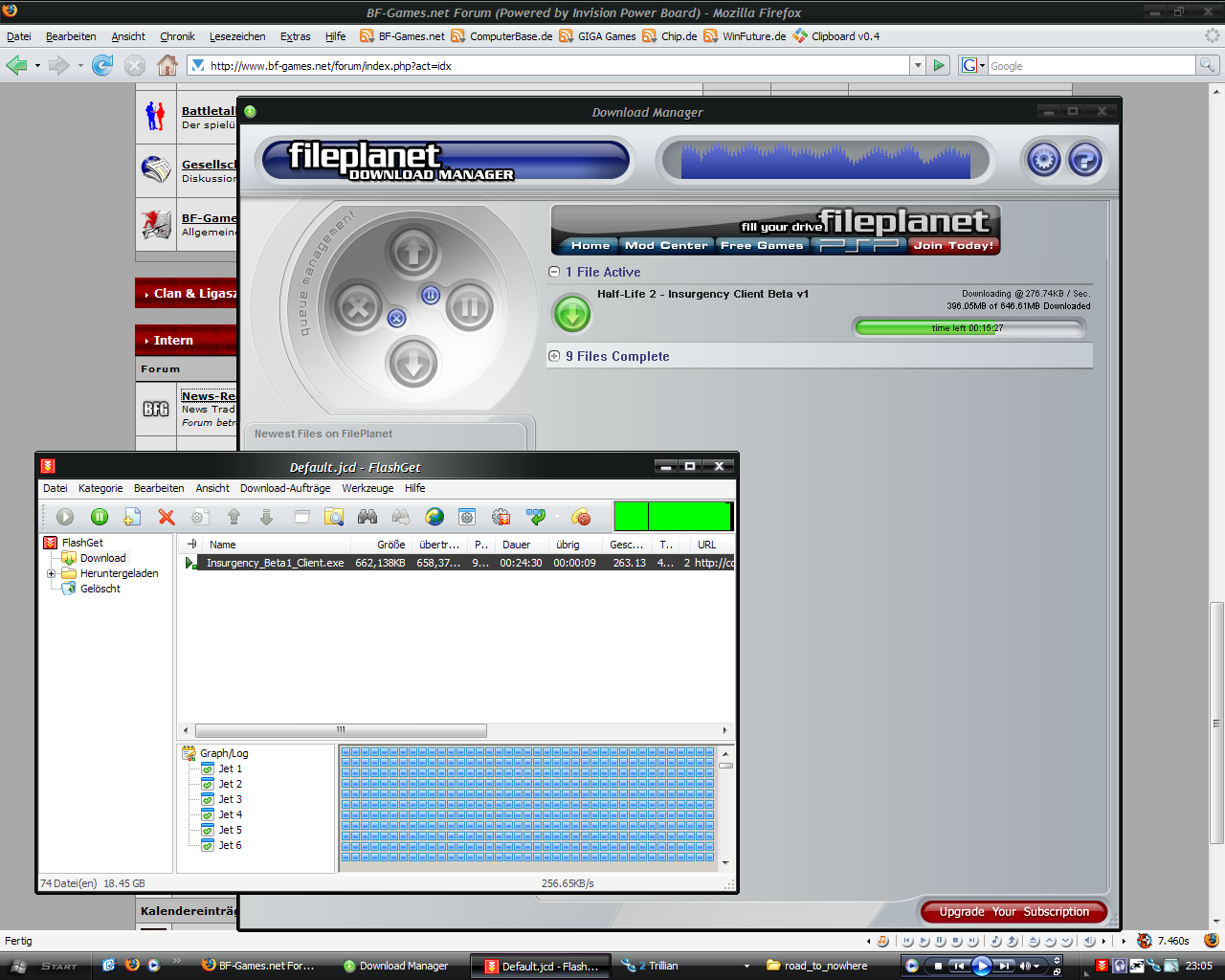The image size is (1225, 980).
Task: Click the new download icon in FlashGet toolbar
Action: coord(133,517)
